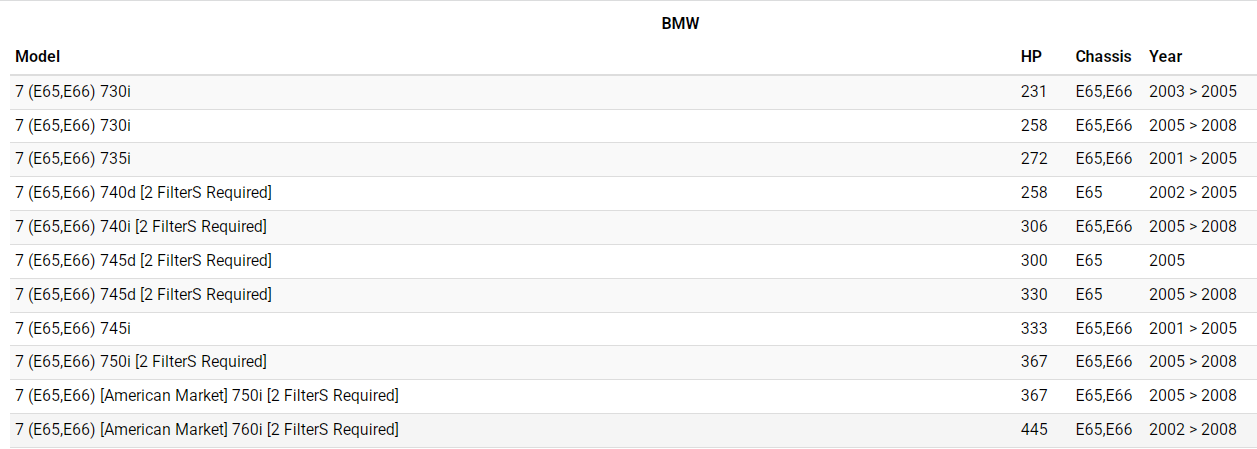Click the 7 (E65,E66) 745i model
Viewport: 1257px width, 449px height.
(x=73, y=328)
